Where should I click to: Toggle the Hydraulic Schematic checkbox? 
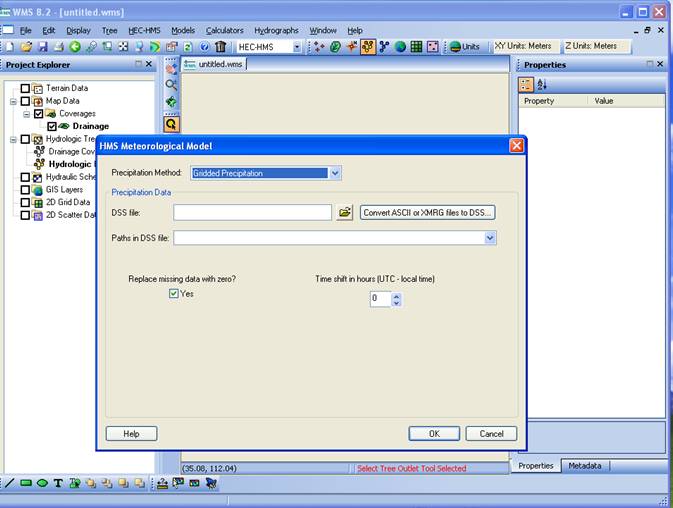pyautogui.click(x=25, y=177)
